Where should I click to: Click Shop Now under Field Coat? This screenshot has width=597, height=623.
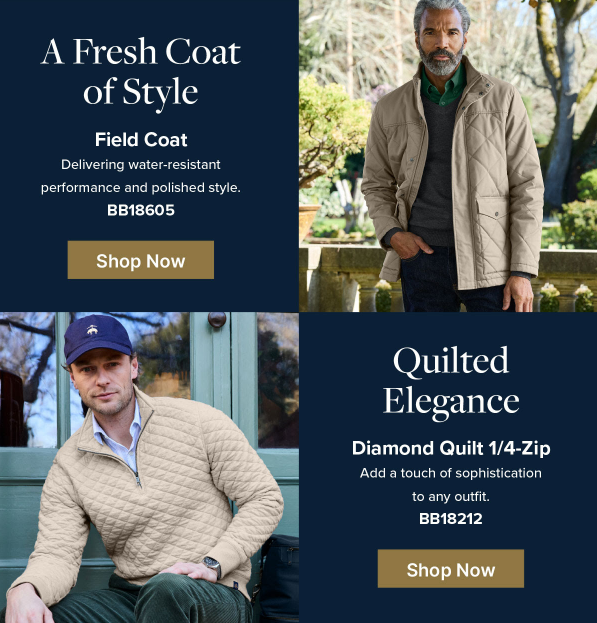[141, 260]
